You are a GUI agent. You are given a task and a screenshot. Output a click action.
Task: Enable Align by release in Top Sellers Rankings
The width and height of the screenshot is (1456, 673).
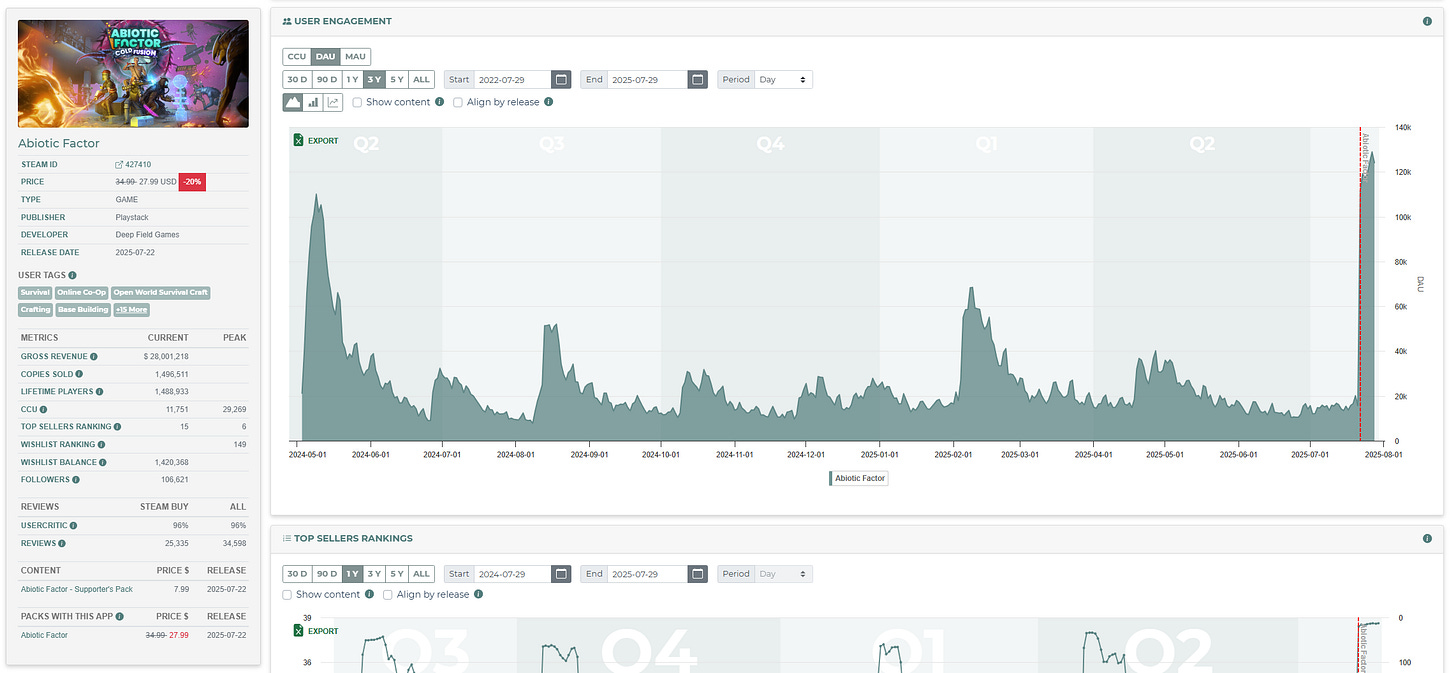[388, 594]
